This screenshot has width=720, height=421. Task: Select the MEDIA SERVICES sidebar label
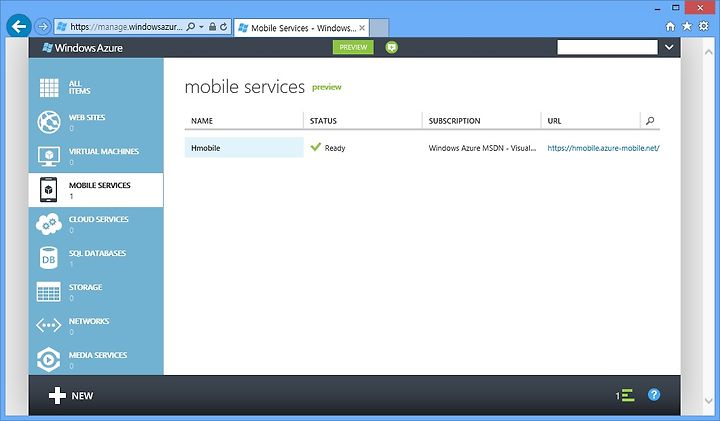click(98, 355)
